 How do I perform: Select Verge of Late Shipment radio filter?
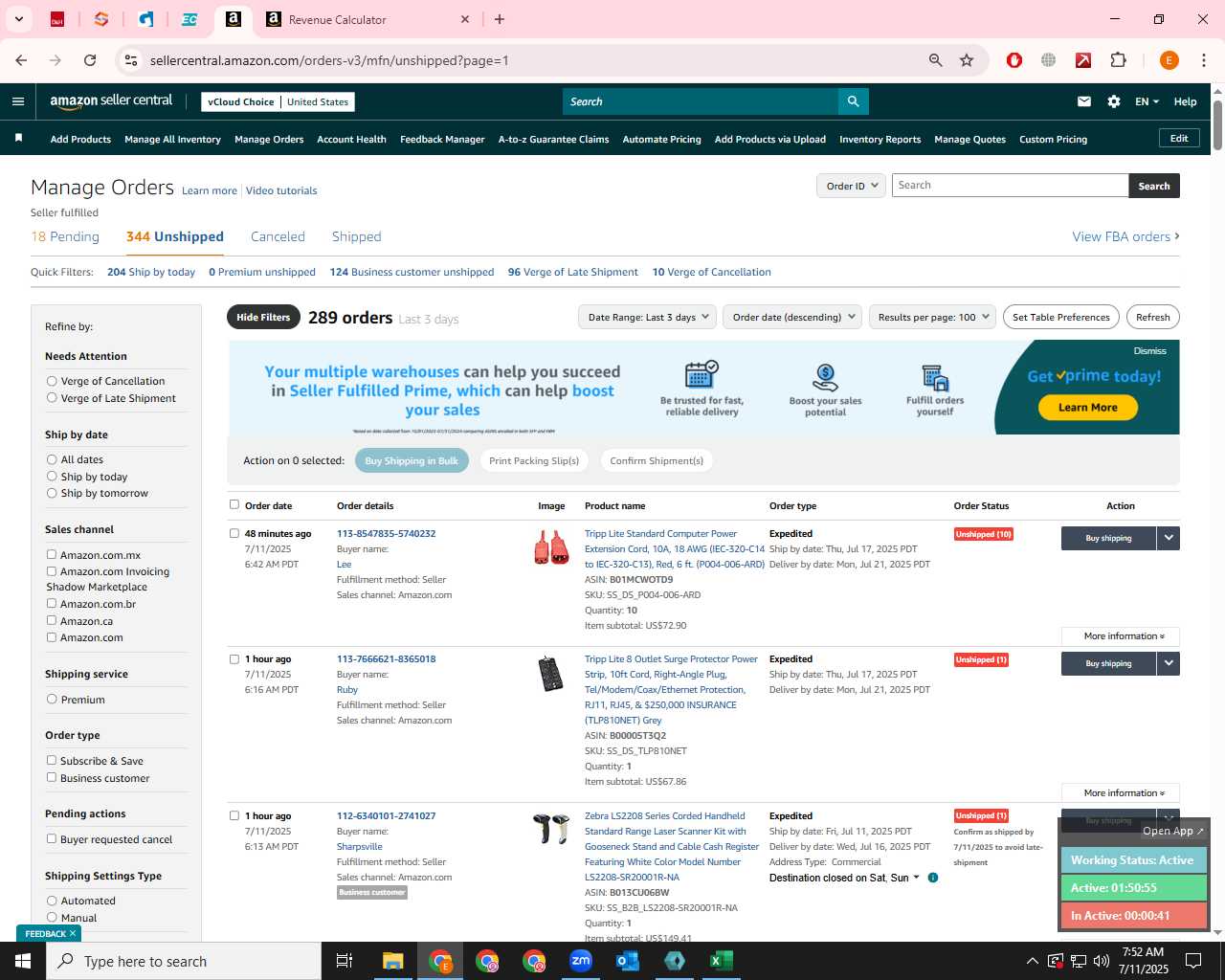pyautogui.click(x=52, y=398)
